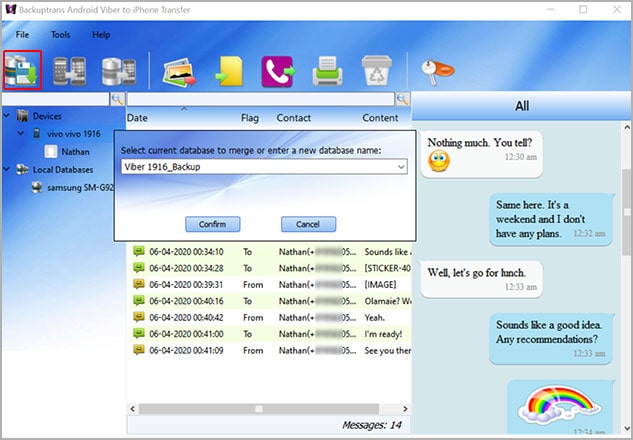Click the search field above the message list

(x=261, y=99)
